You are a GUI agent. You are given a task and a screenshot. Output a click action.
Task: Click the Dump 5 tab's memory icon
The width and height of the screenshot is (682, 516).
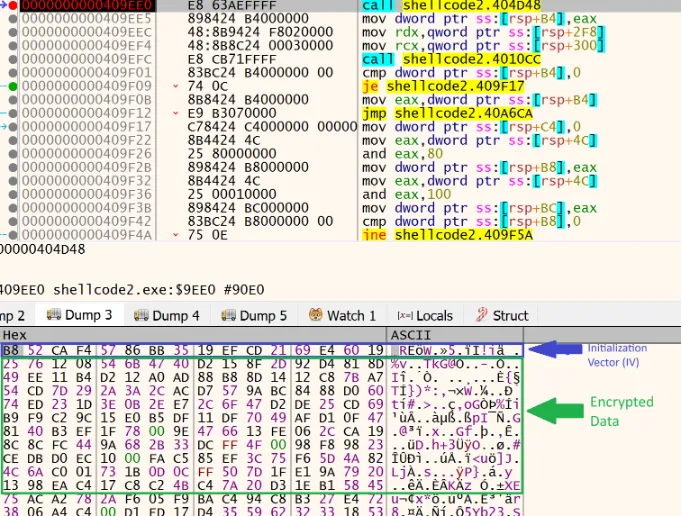click(x=230, y=315)
